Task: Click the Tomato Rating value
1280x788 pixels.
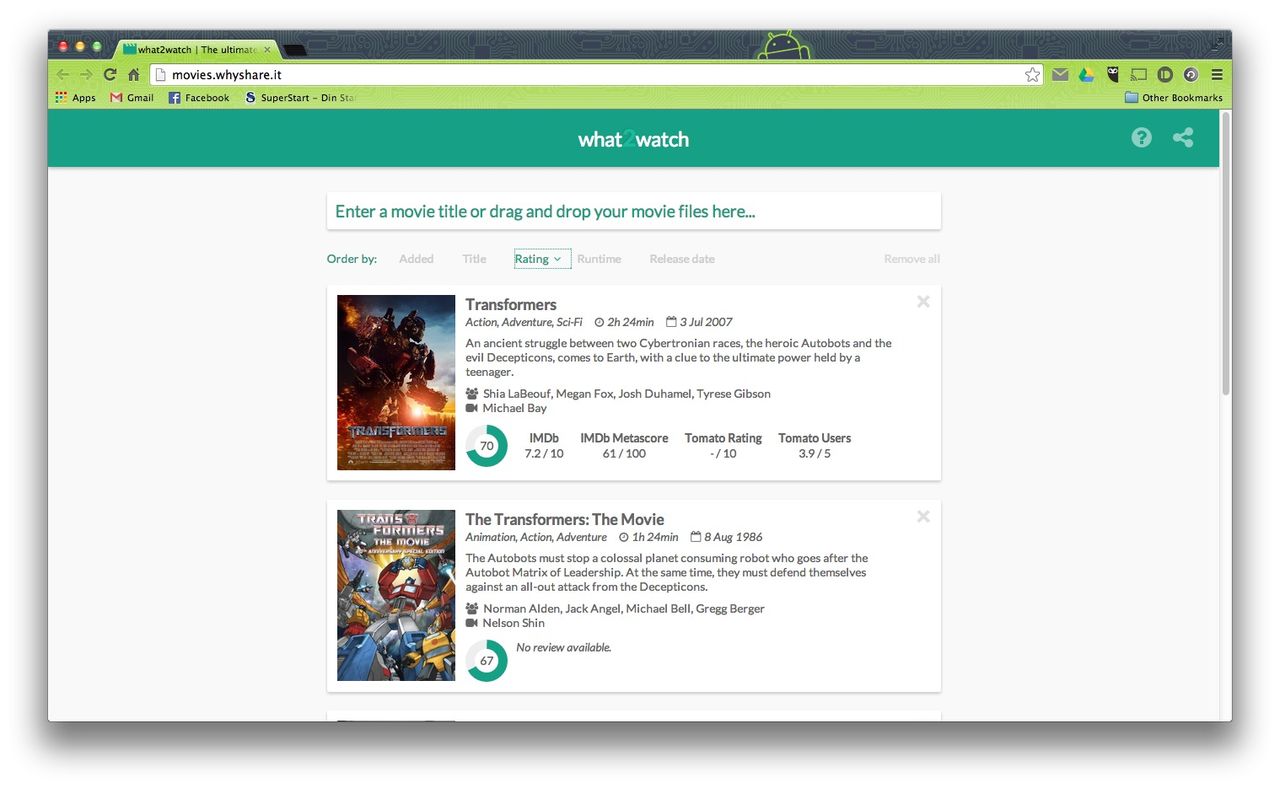Action: (x=723, y=453)
